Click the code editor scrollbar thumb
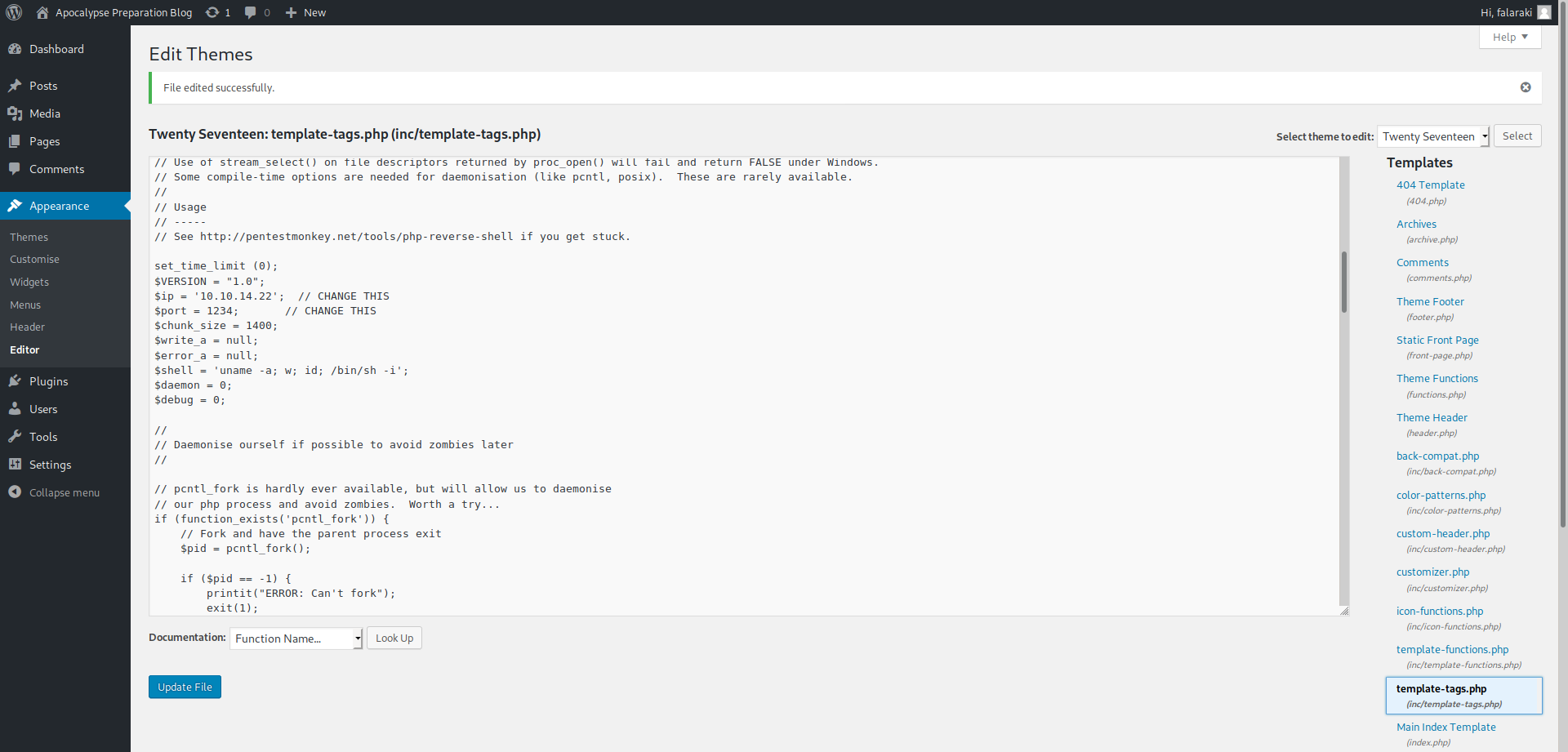This screenshot has width=1568, height=752. [1343, 283]
